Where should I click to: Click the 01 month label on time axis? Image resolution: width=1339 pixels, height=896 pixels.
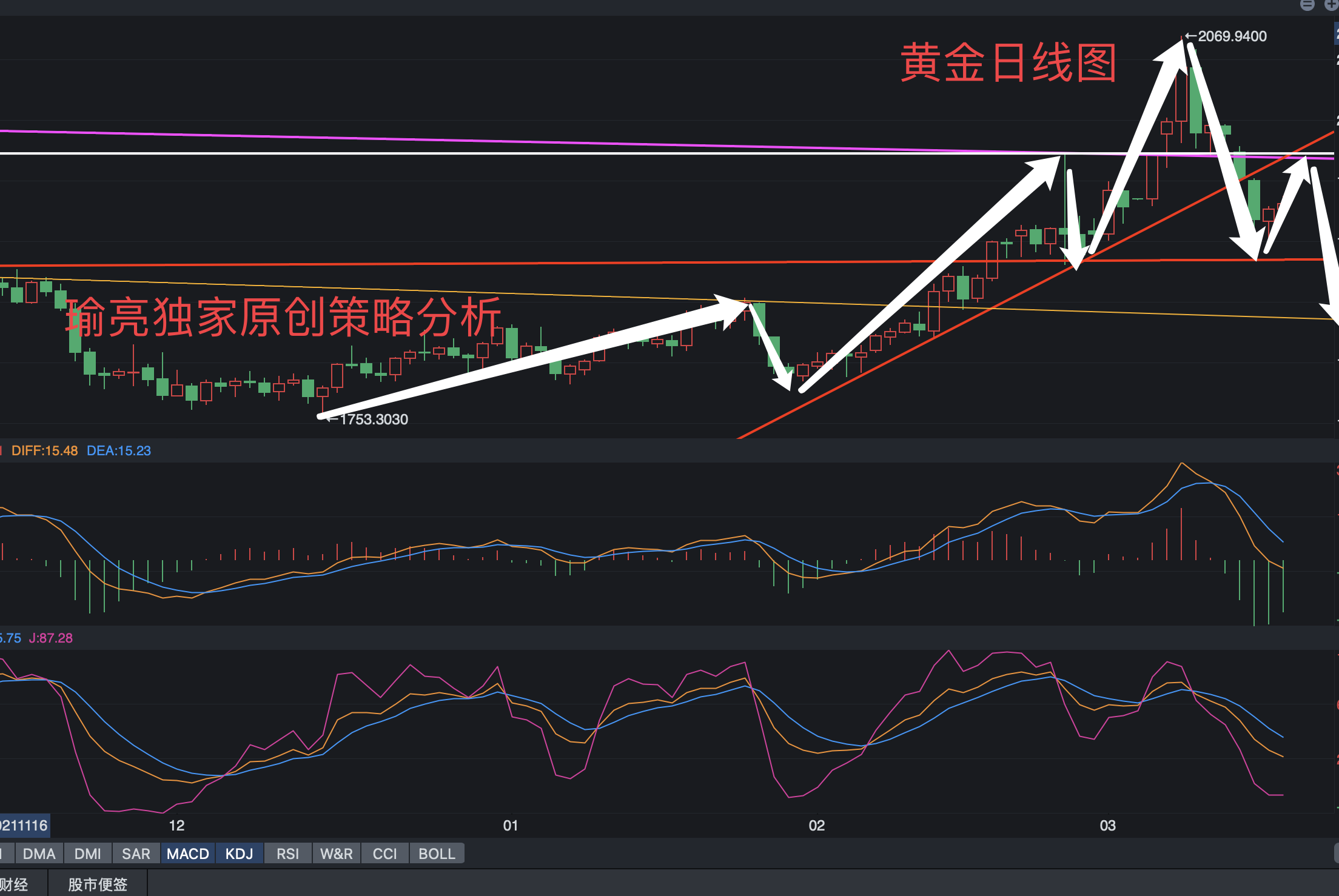[x=511, y=825]
